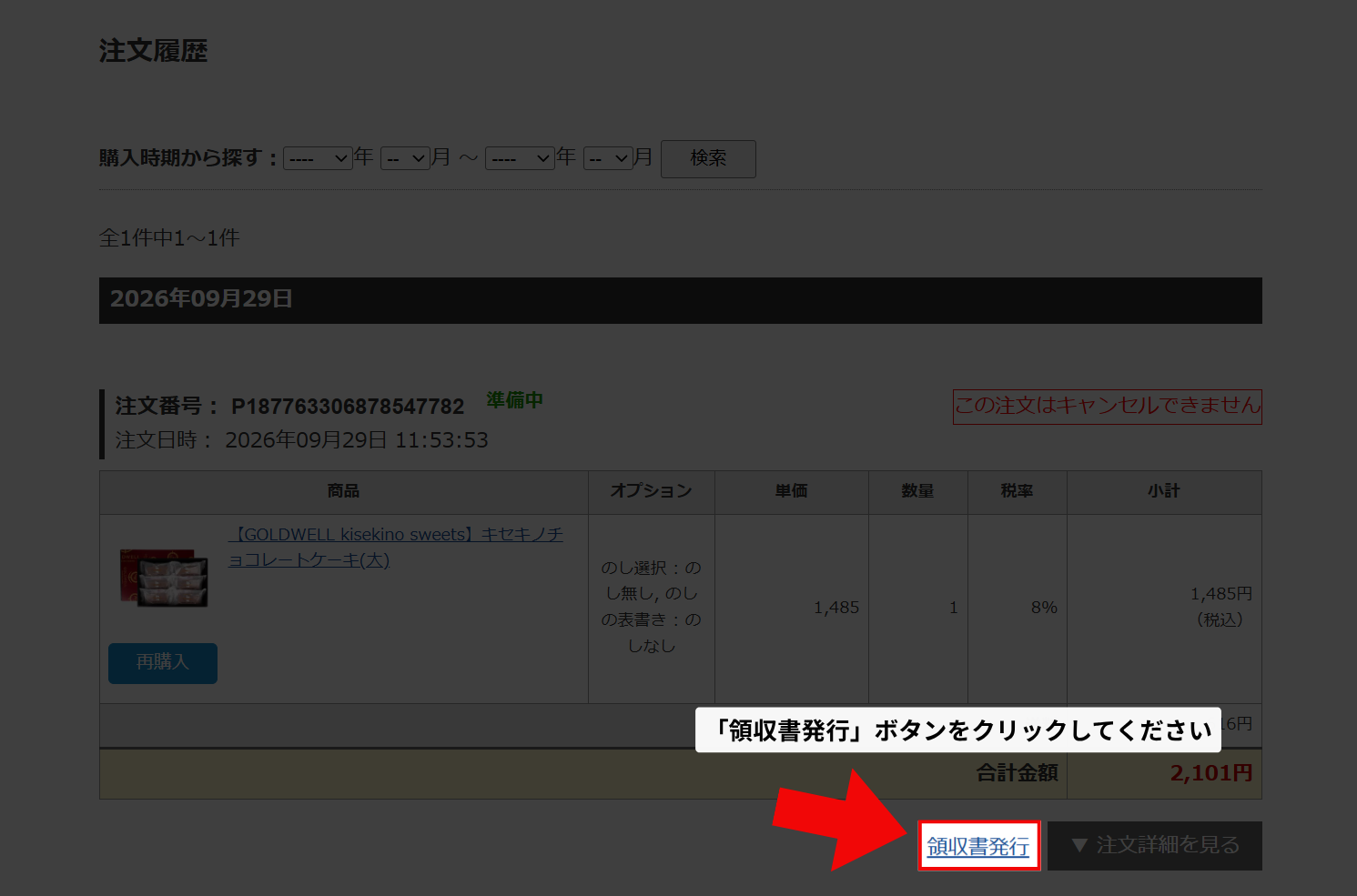
Task: Open the end year dropdown
Action: (x=521, y=158)
